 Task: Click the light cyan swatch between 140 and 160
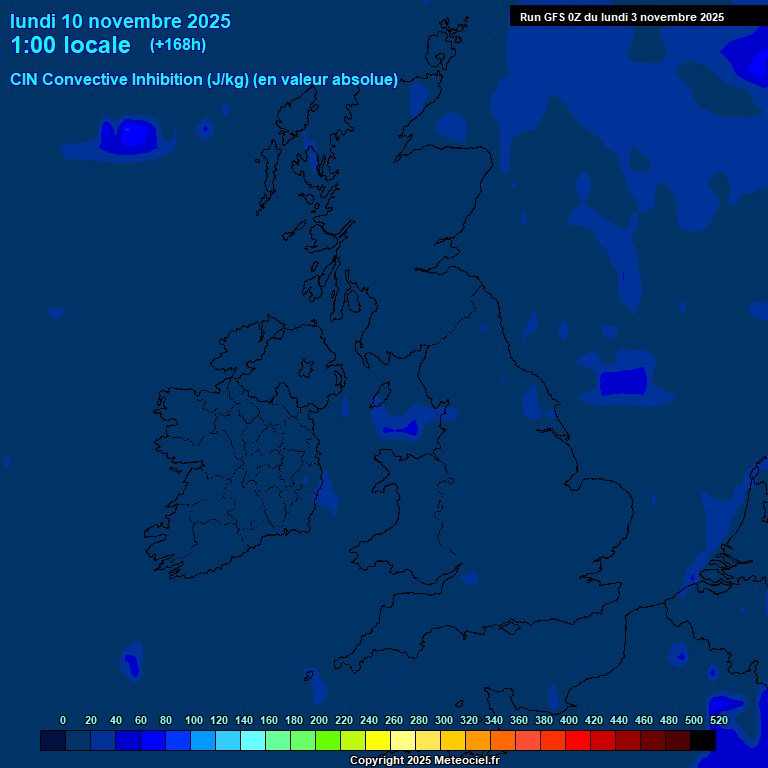253,740
